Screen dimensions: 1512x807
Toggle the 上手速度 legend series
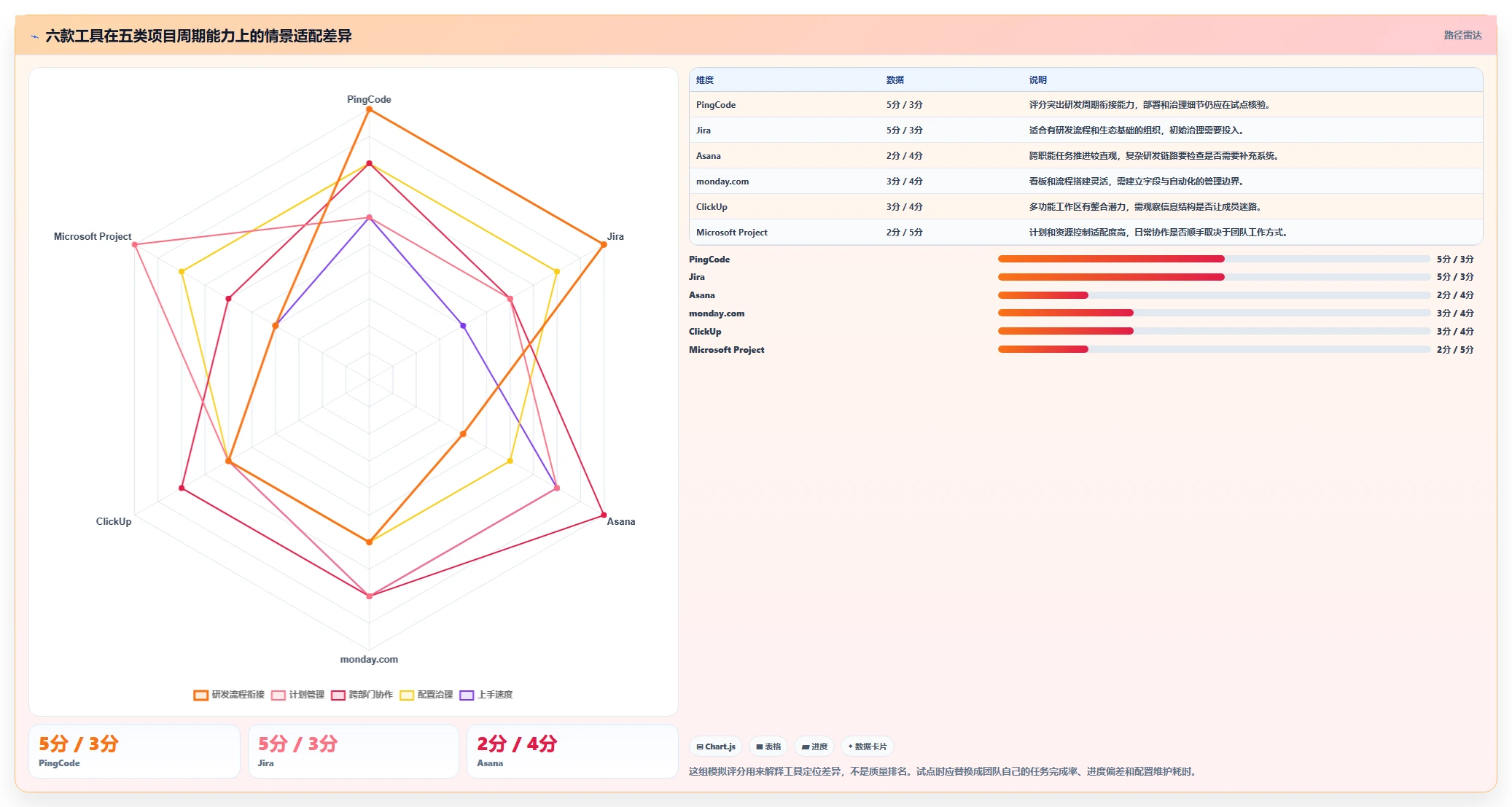click(486, 695)
